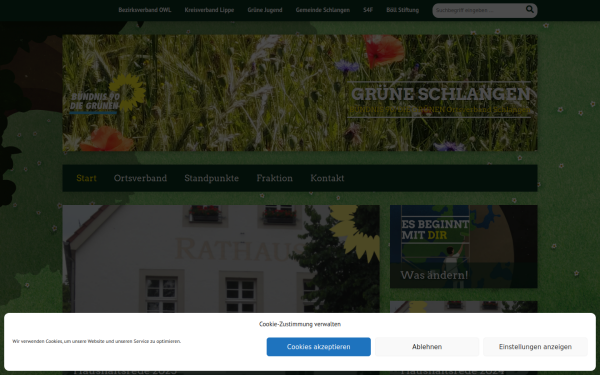Image resolution: width=600 pixels, height=375 pixels.
Task: Open the Standpunkte menu
Action: (212, 178)
